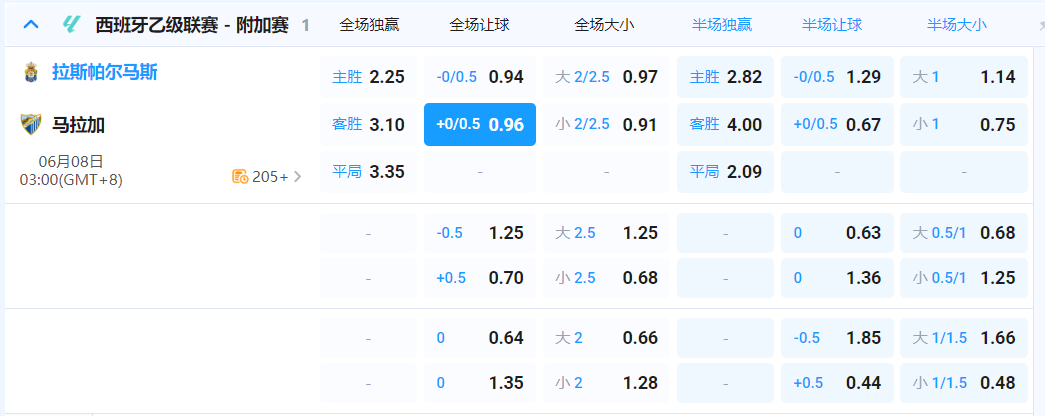The width and height of the screenshot is (1045, 416).
Task: Choose half-time handicap -0.5 at 1.85
Action: click(x=837, y=338)
